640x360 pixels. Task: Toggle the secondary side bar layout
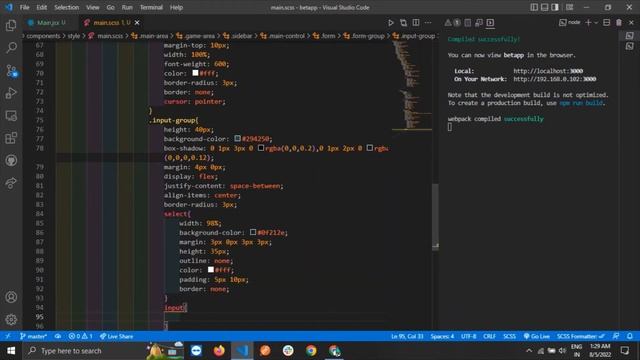pos(555,7)
